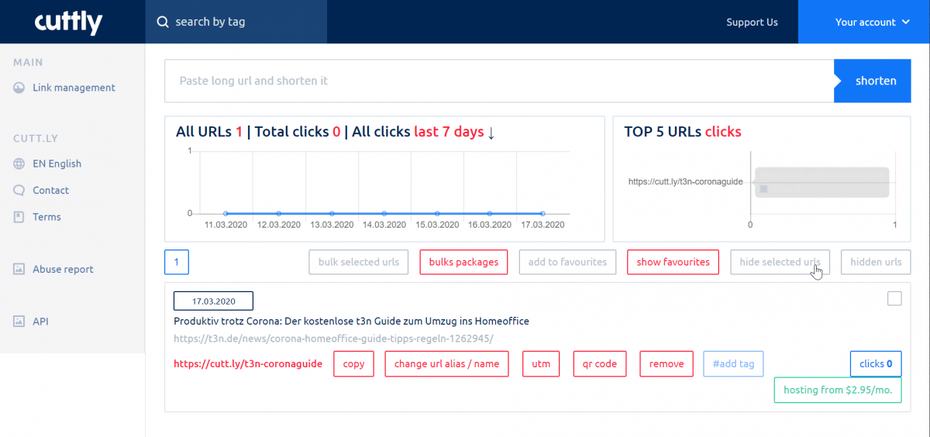Change the TOP 5 URLs clicks metric
This screenshot has width=930, height=437.
click(723, 132)
